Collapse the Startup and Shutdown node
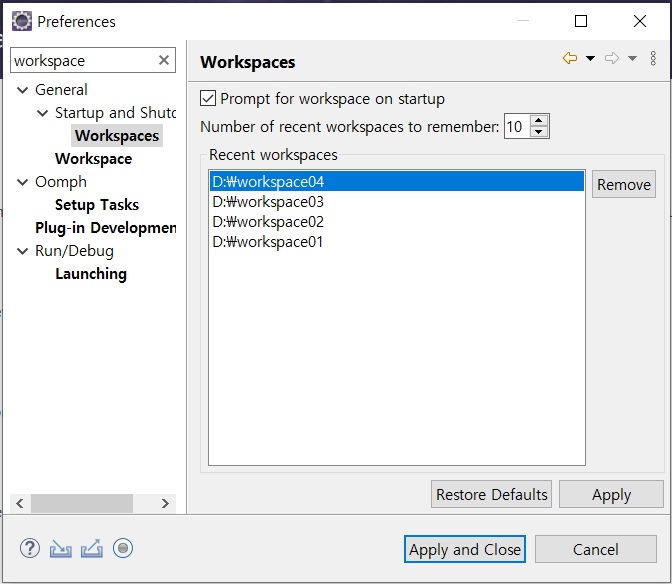672x584 pixels. pyautogui.click(x=42, y=113)
